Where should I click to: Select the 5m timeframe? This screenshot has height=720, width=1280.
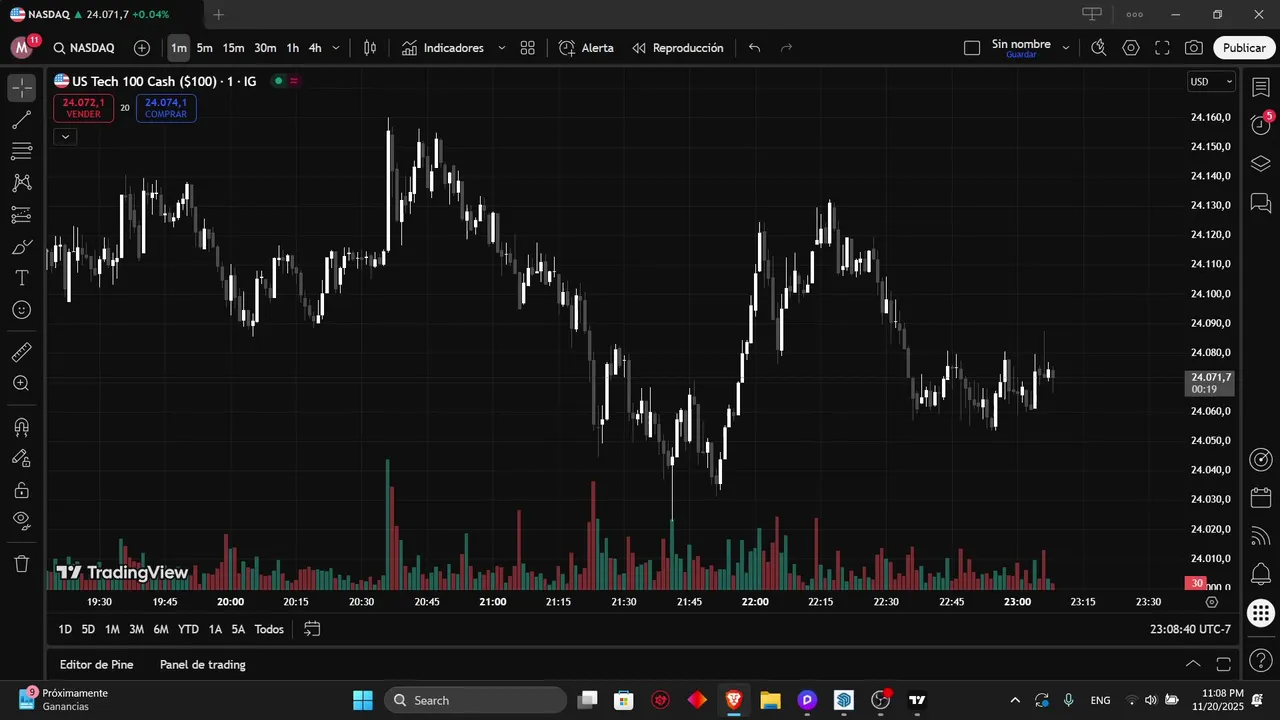pyautogui.click(x=205, y=48)
